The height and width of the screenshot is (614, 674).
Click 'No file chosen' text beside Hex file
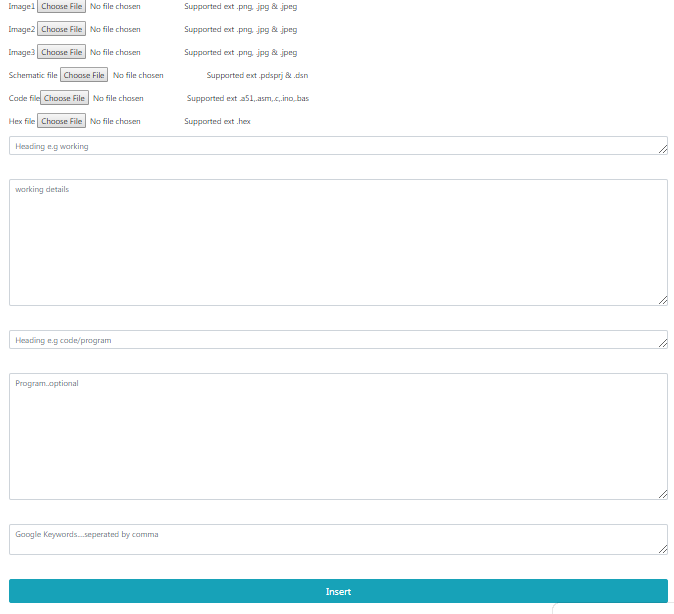tap(115, 121)
